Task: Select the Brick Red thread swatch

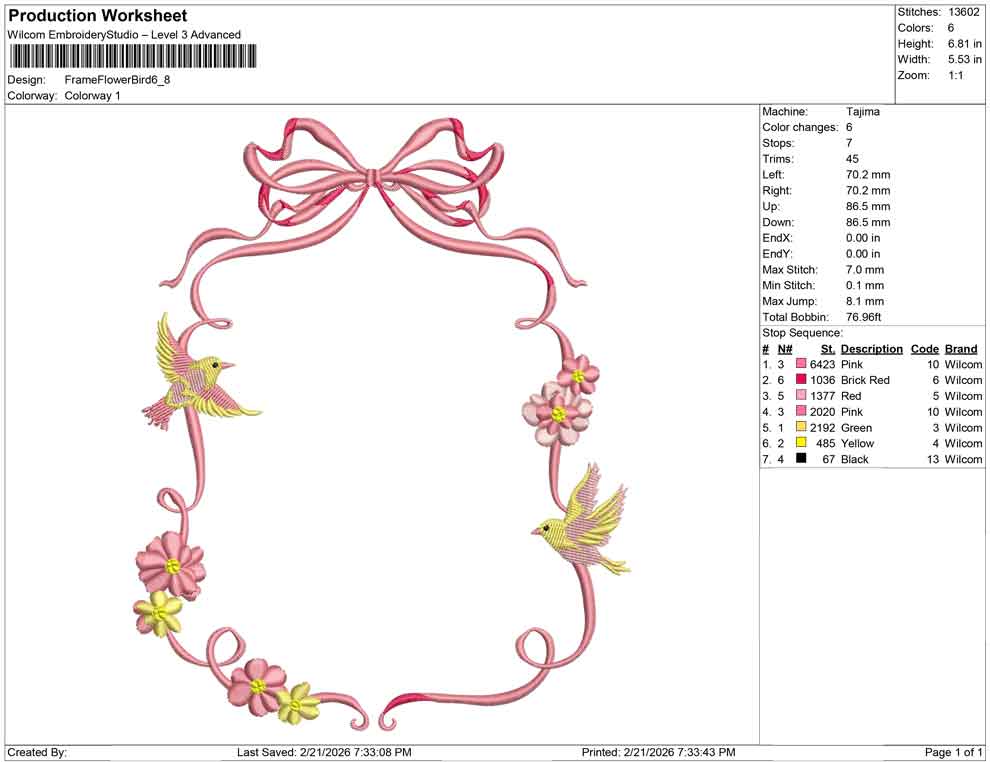Action: coord(799,380)
